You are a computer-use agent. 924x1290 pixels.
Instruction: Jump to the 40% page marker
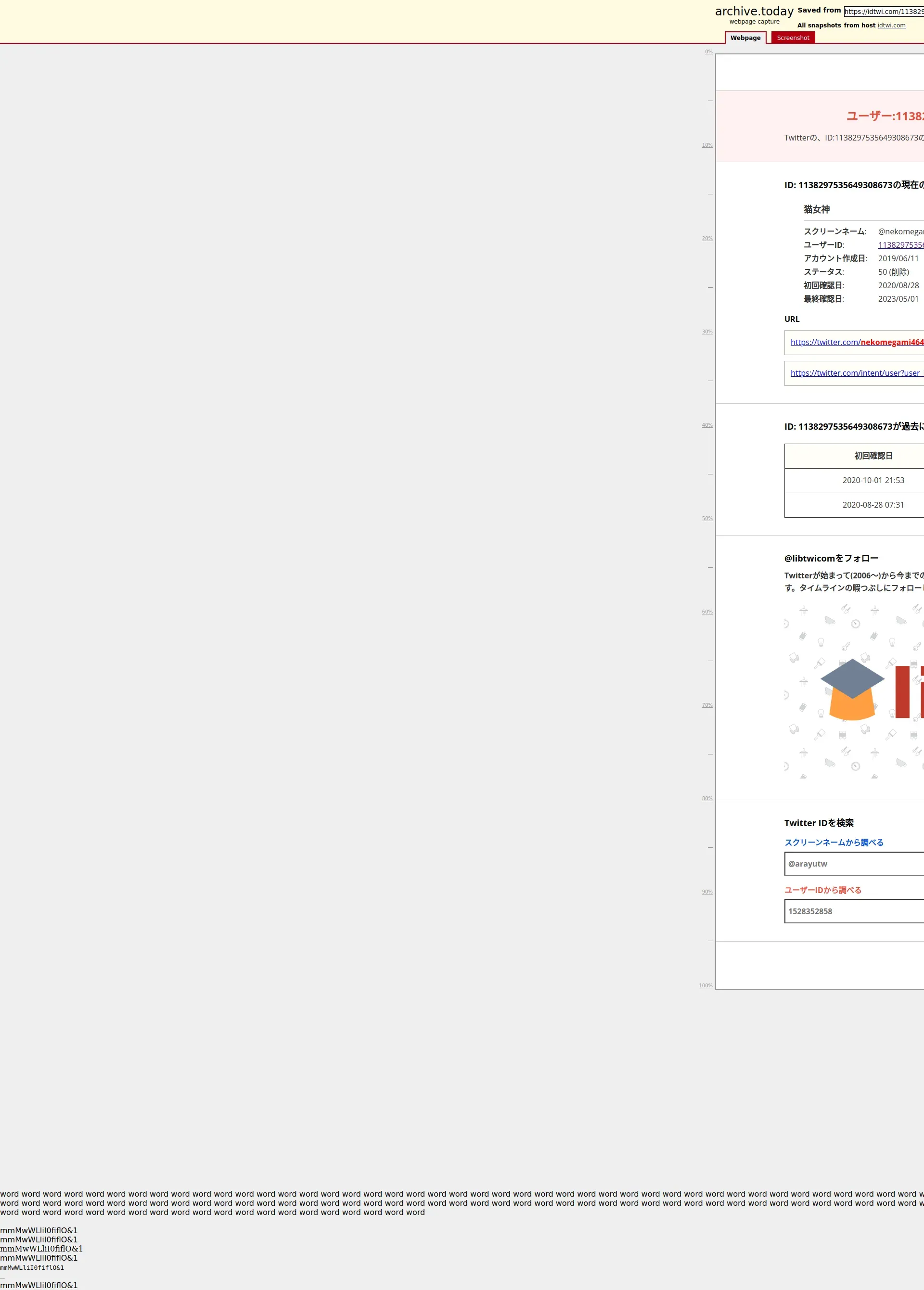[706, 425]
